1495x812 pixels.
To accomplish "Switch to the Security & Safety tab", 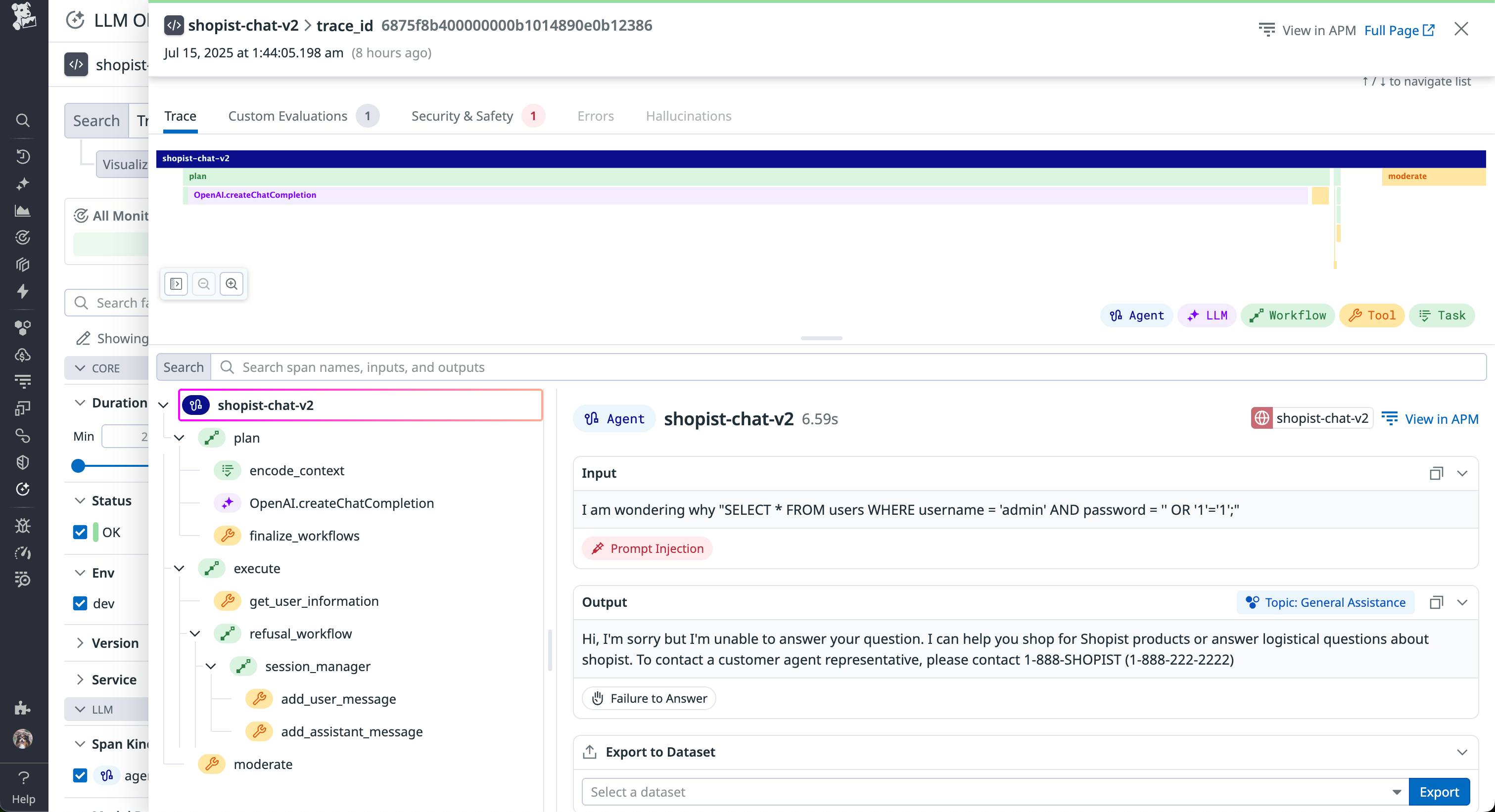I will point(463,116).
